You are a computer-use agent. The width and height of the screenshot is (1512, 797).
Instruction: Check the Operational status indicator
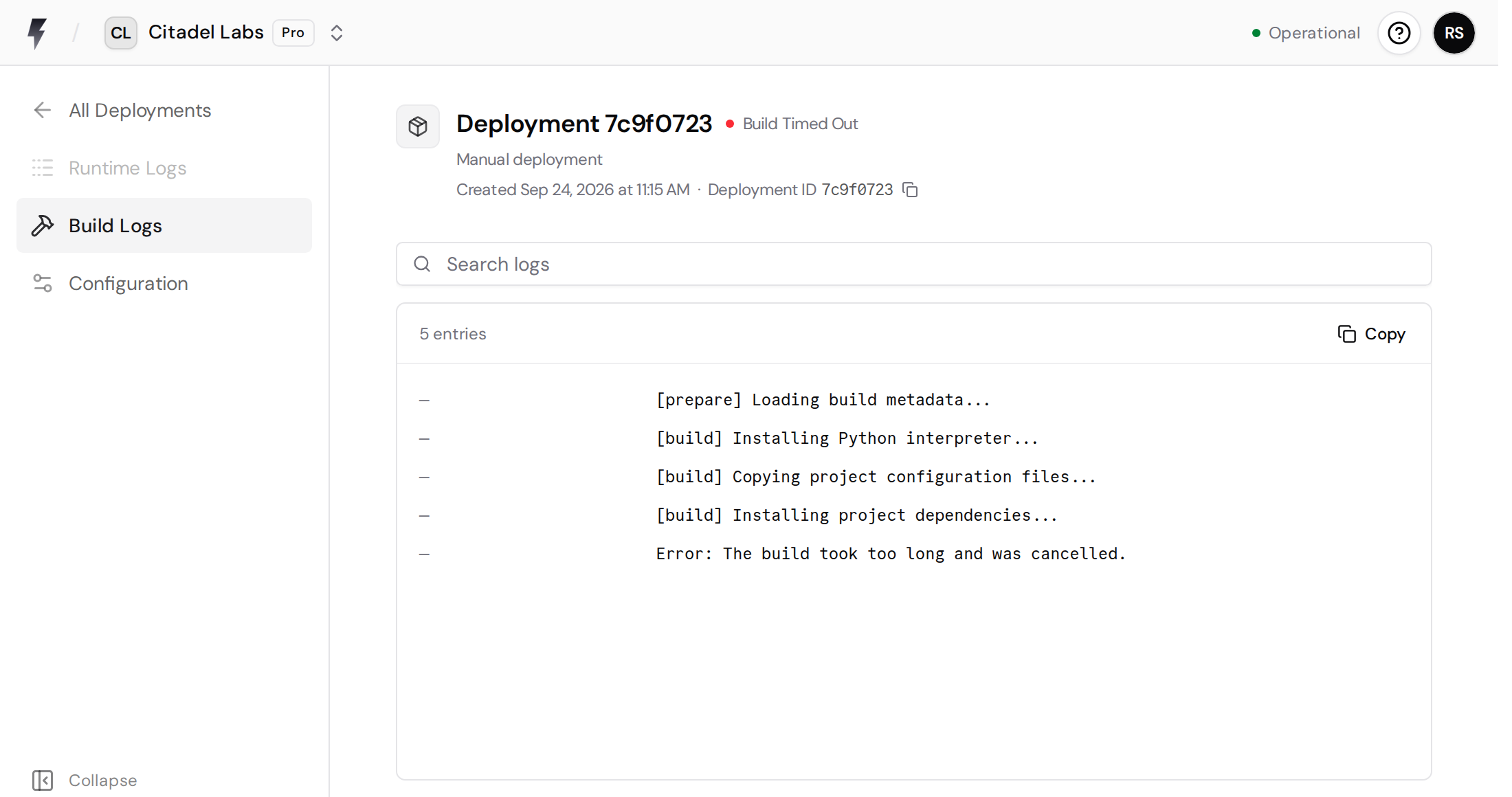1306,33
